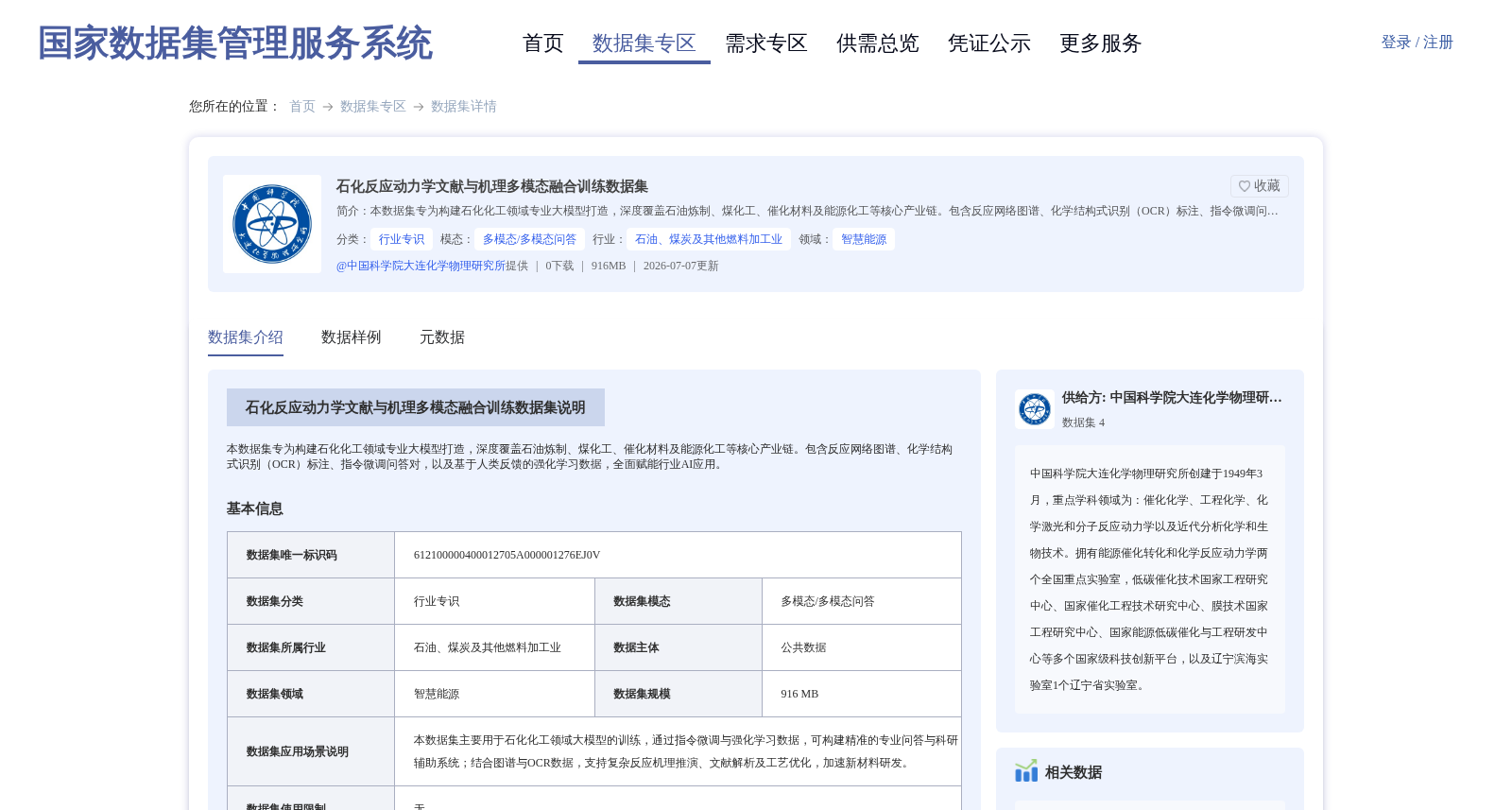
Task: Click the supplier description paragraph about 1949年3月
Action: point(1150,579)
